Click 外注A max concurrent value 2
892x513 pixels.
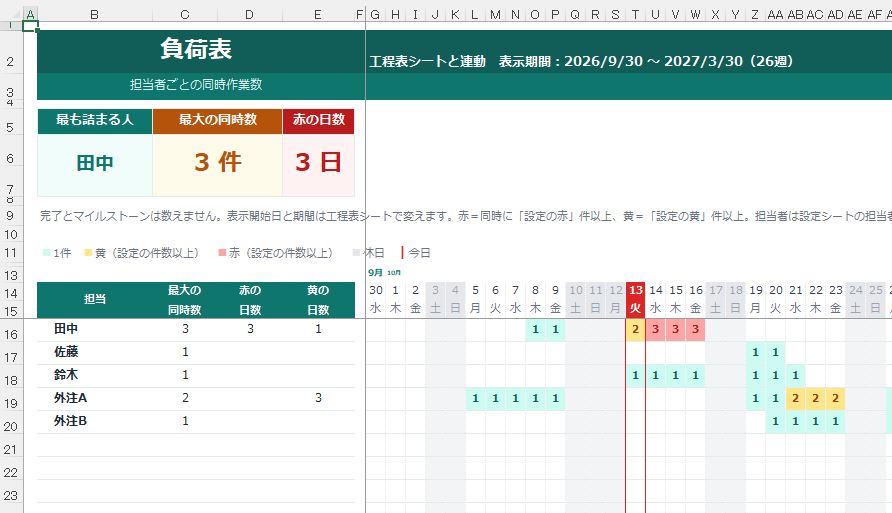(185, 398)
